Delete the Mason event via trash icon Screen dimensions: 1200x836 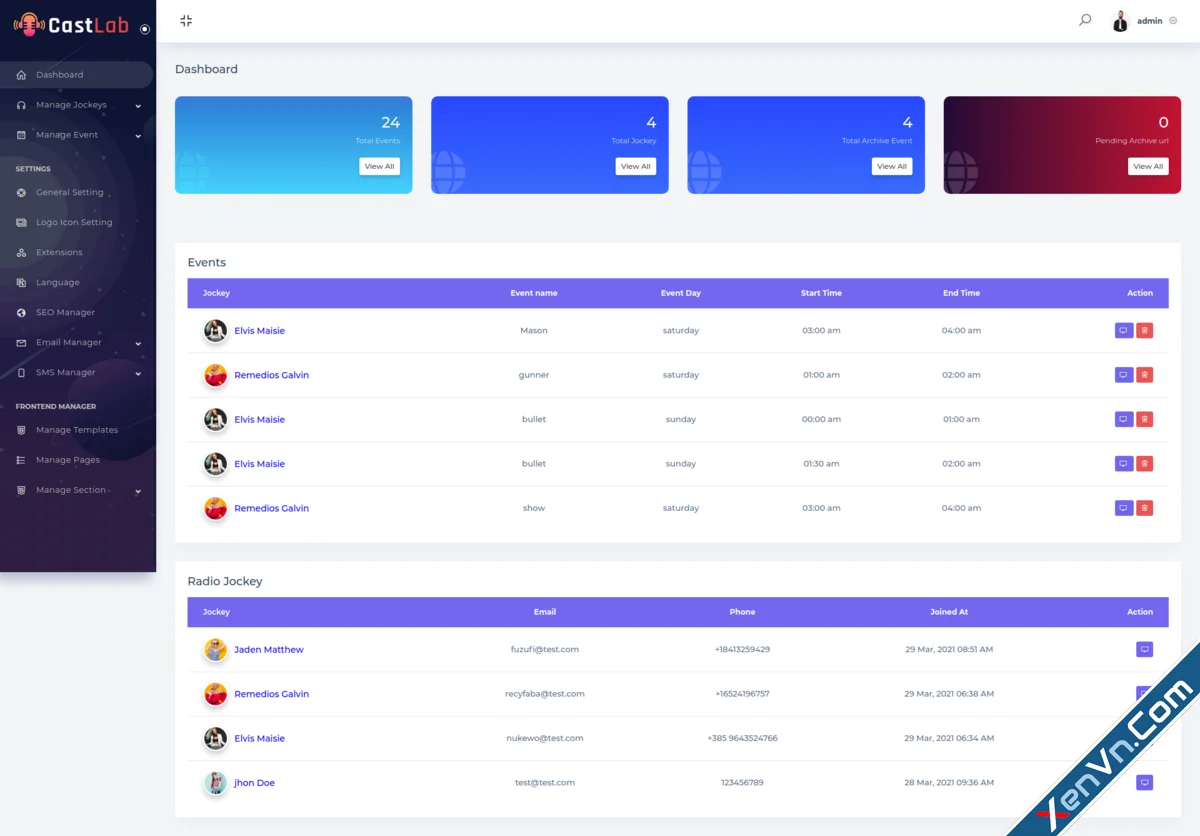pos(1144,330)
